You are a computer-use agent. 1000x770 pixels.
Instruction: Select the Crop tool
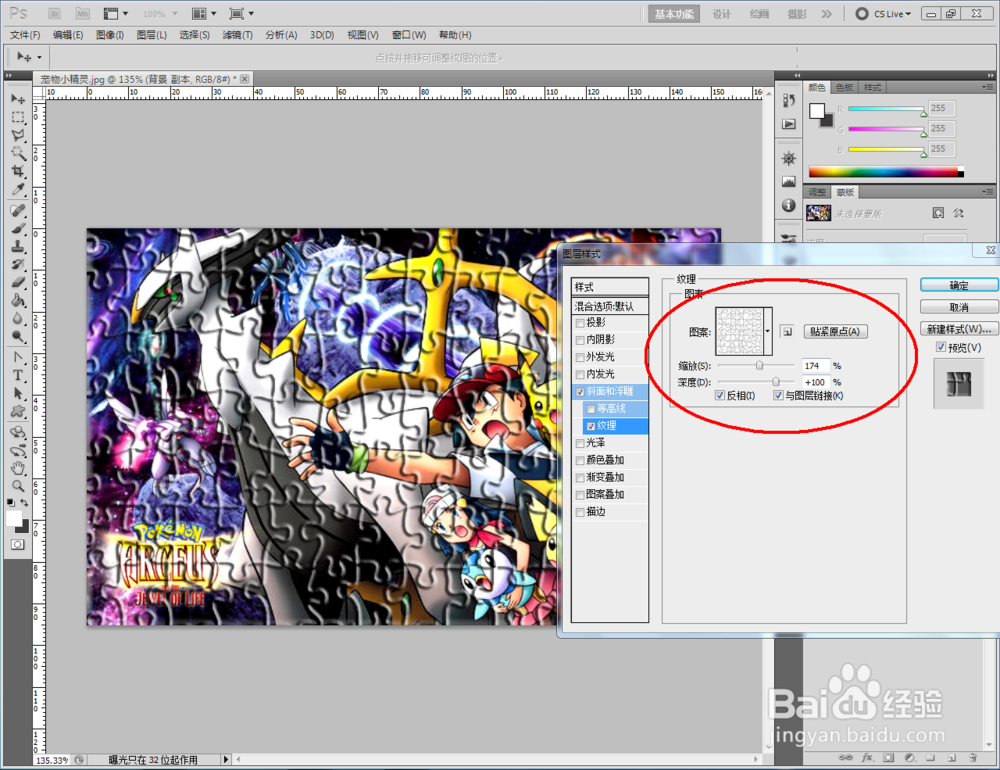click(18, 171)
